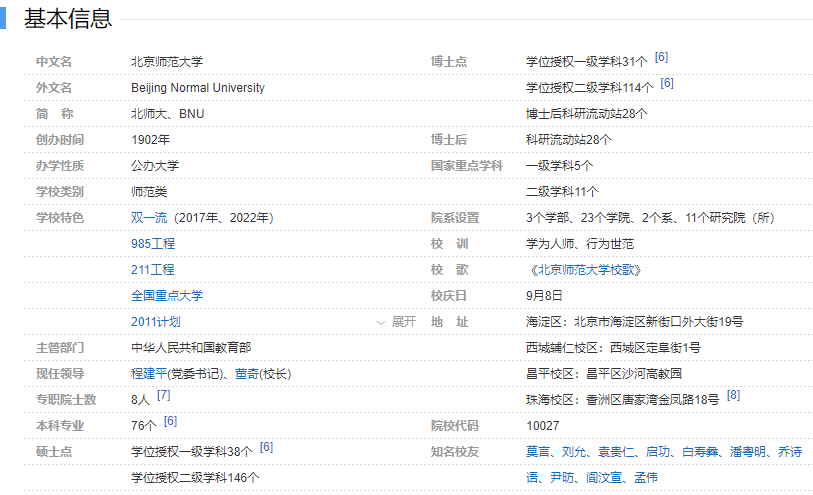Click reference [6] beside 本科专业 76个

pos(170,422)
